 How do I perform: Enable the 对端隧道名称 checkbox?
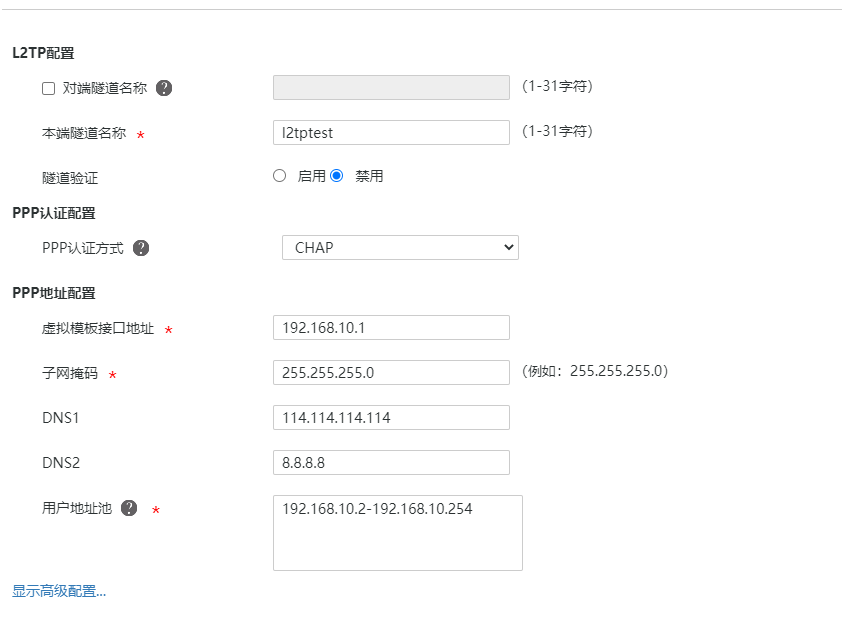point(48,88)
